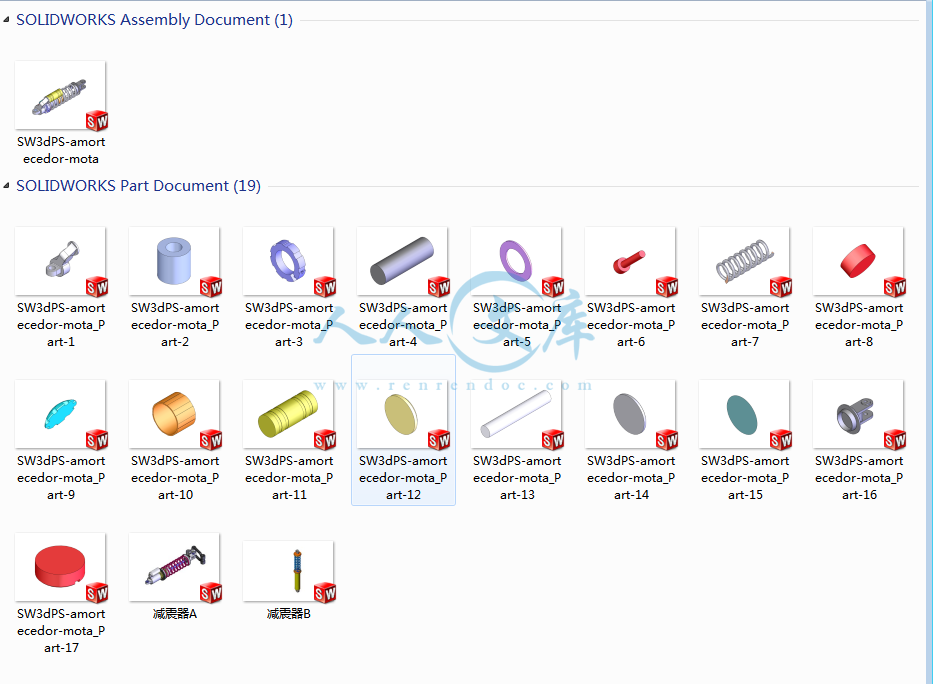Select the highlighted Part-12 tan disc file
This screenshot has width=933, height=684.
click(403, 430)
